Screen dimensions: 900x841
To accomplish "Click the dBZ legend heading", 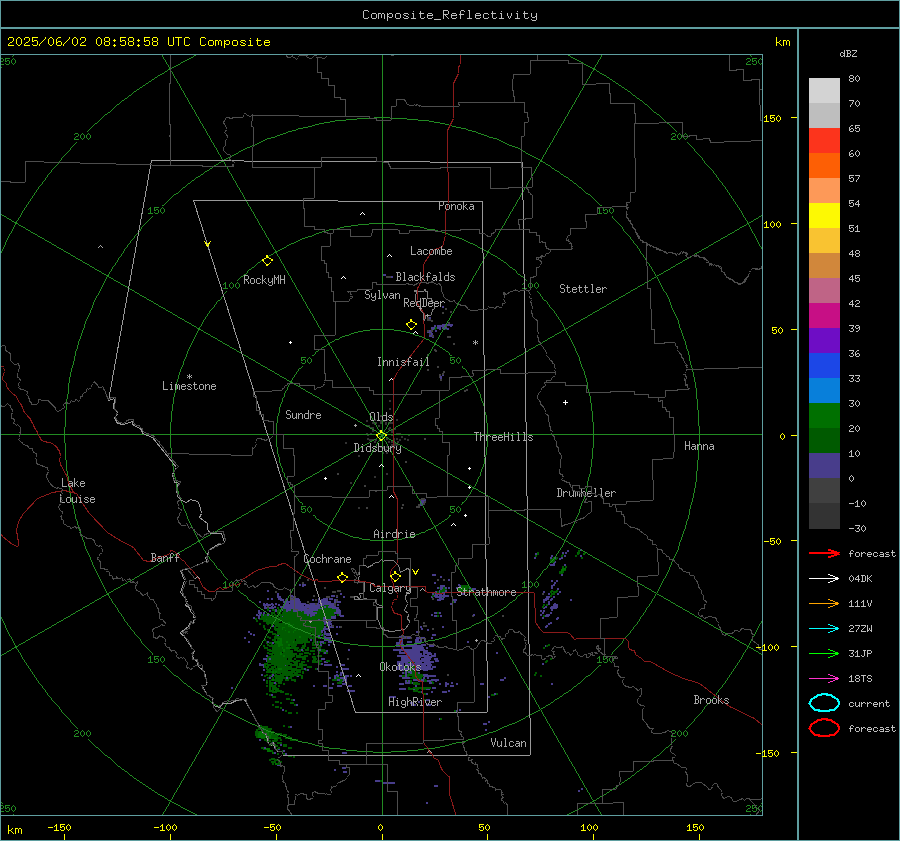I will point(848,53).
